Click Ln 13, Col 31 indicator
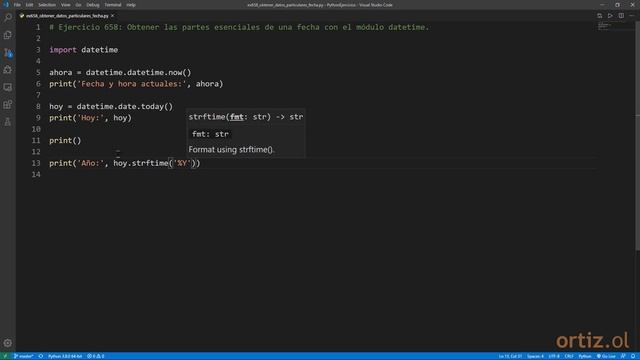 [x=510, y=356]
